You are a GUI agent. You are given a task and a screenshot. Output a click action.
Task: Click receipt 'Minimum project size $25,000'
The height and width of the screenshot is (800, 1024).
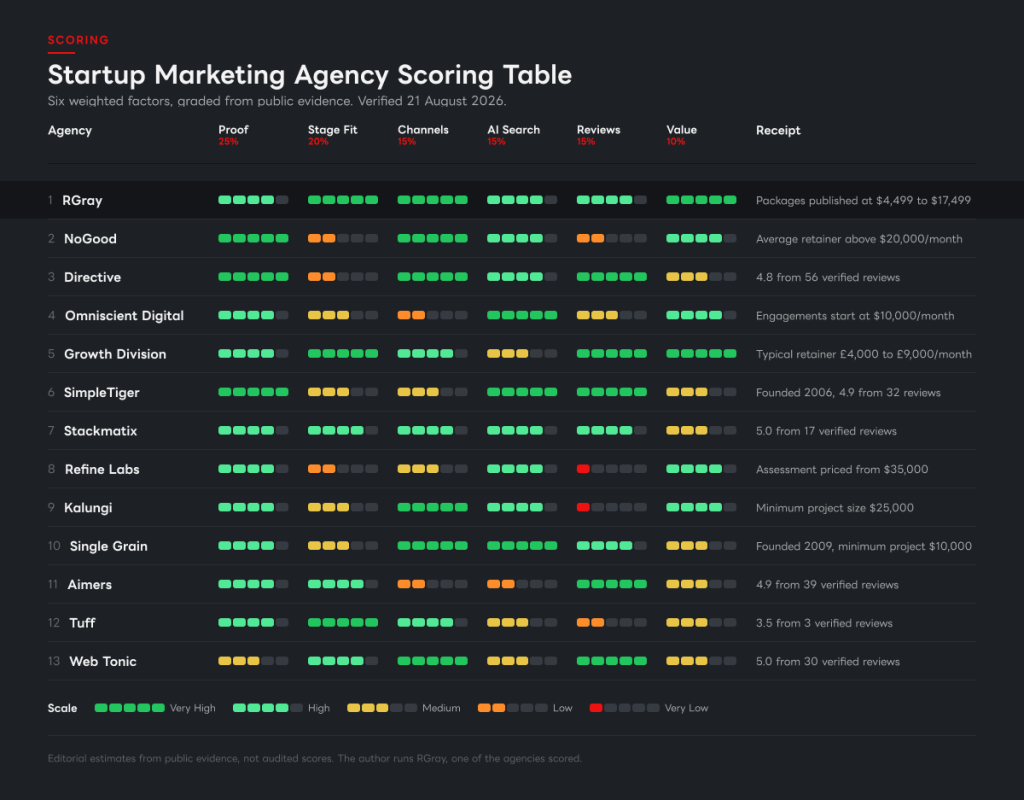coord(835,508)
